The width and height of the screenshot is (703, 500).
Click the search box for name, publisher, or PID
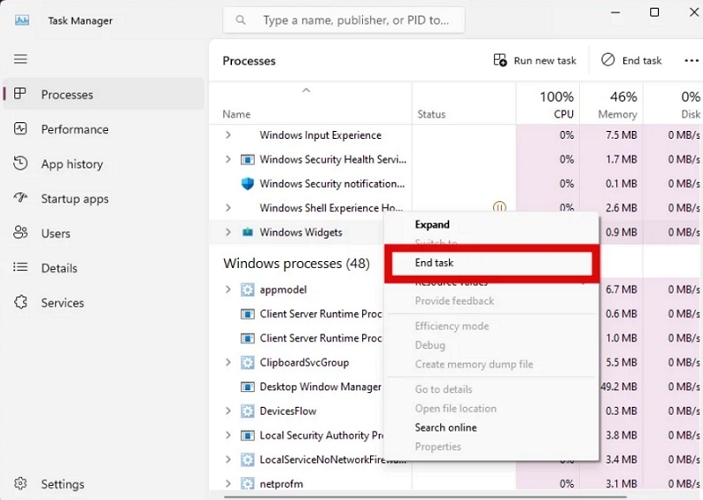pyautogui.click(x=343, y=20)
